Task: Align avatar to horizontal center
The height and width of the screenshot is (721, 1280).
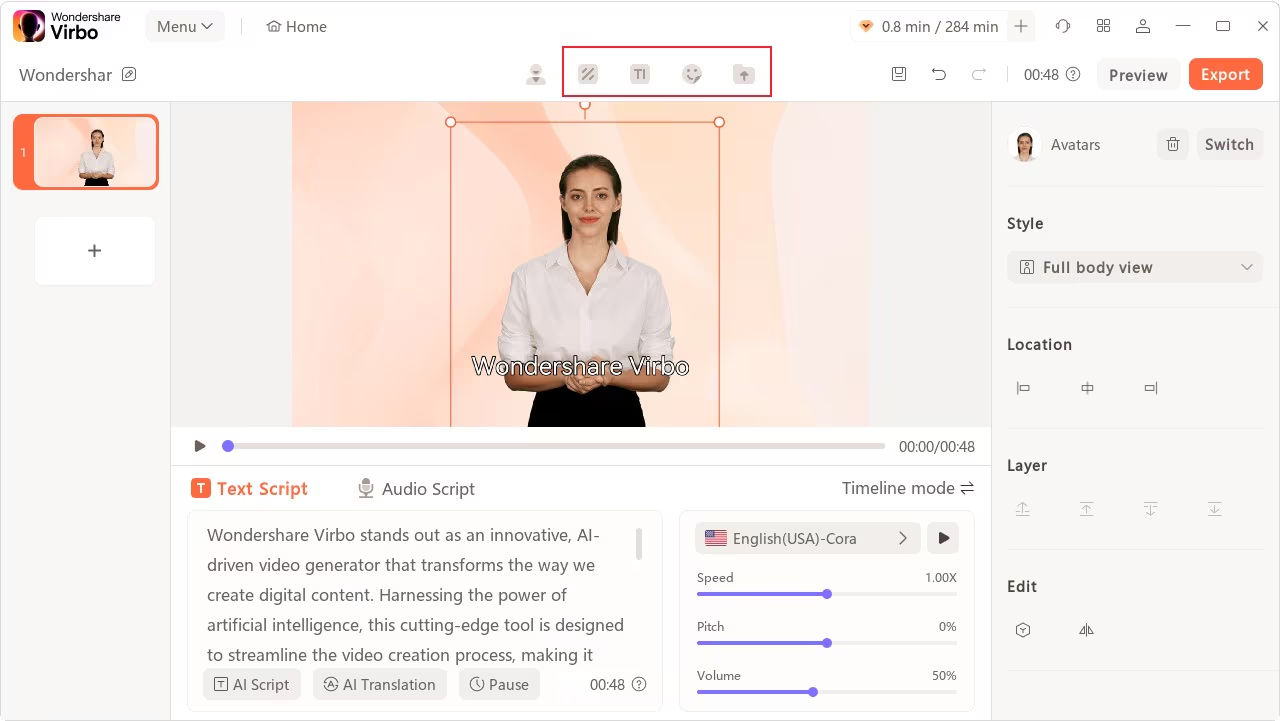Action: point(1087,388)
